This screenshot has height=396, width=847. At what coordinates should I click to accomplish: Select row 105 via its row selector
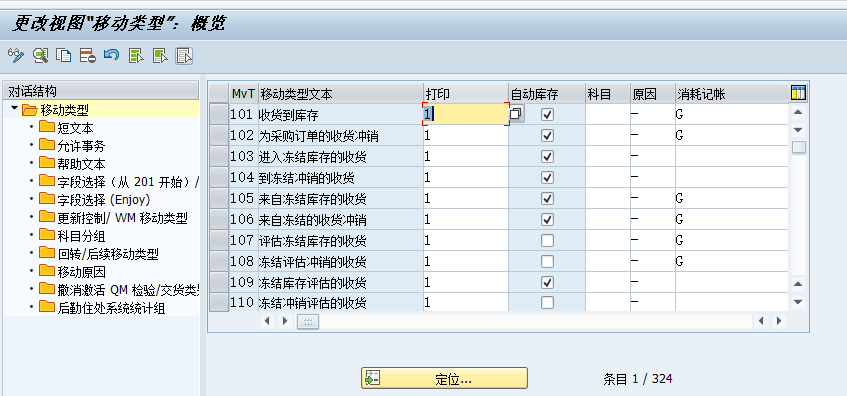[219, 198]
